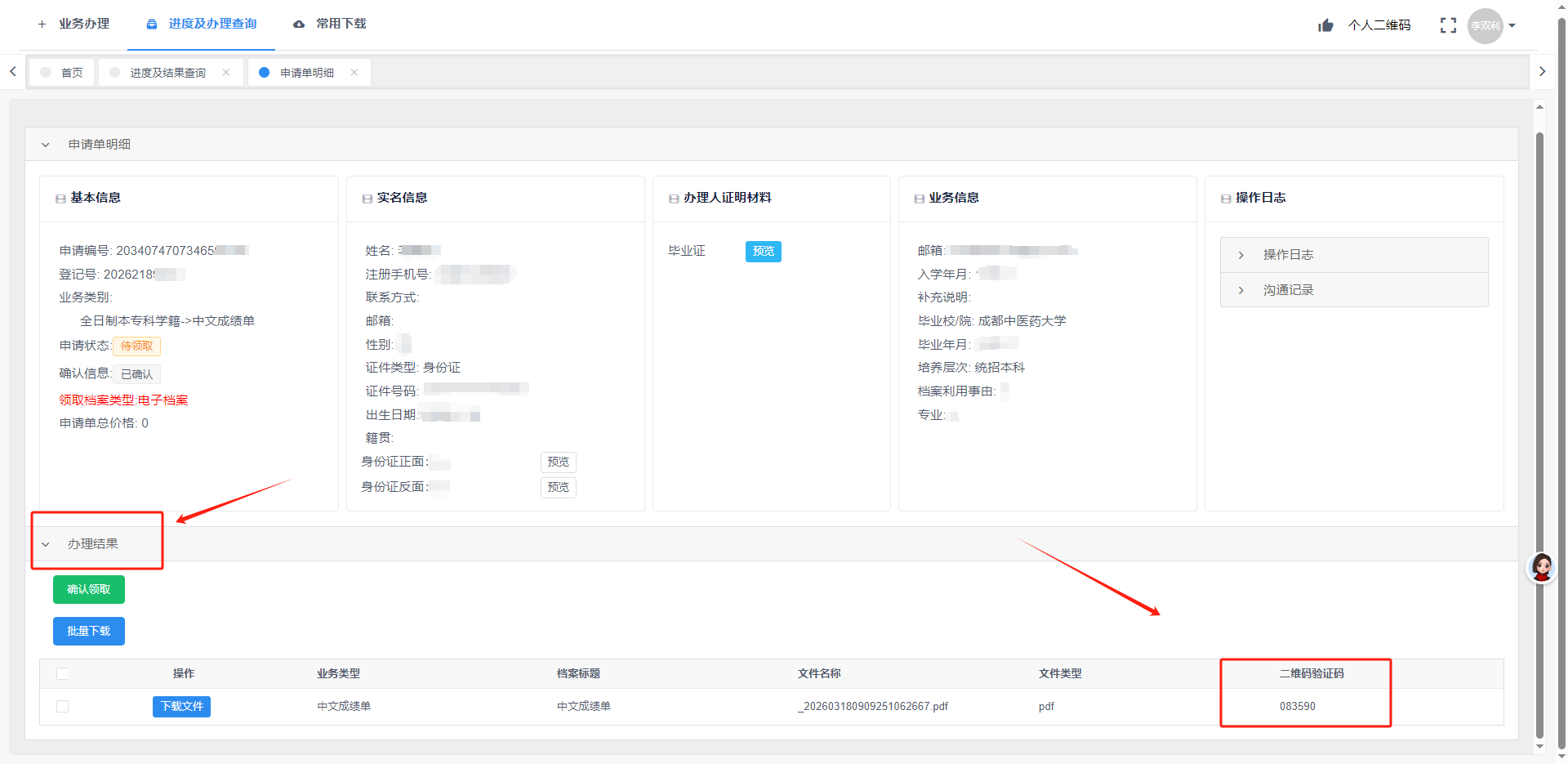1568x764 pixels.
Task: Click the scrollbar up arrow
Action: point(1539,106)
